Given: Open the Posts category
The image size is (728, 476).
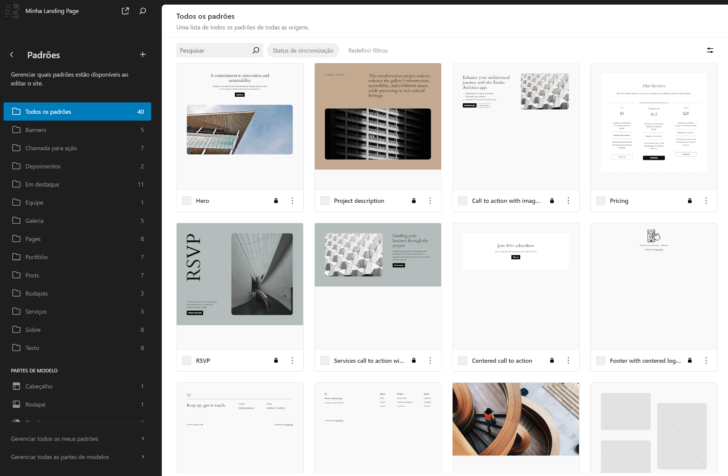Looking at the screenshot, I should 77,275.
